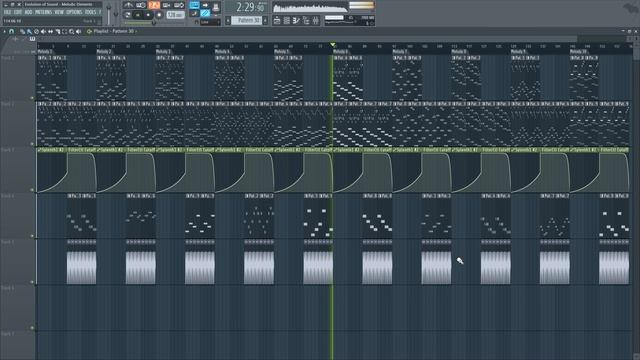Toggle the overdub blend recording icon
This screenshot has height=360, width=640.
(x=167, y=5)
